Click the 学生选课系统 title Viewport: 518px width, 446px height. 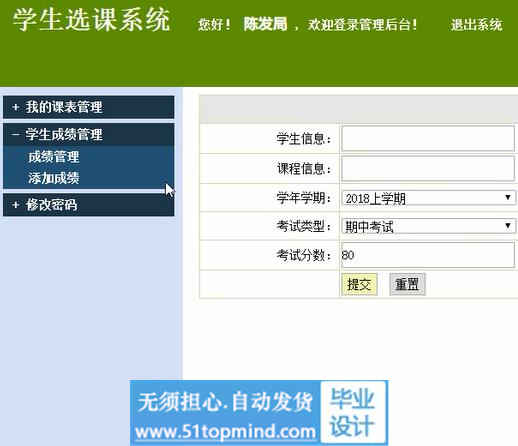[x=92, y=20]
